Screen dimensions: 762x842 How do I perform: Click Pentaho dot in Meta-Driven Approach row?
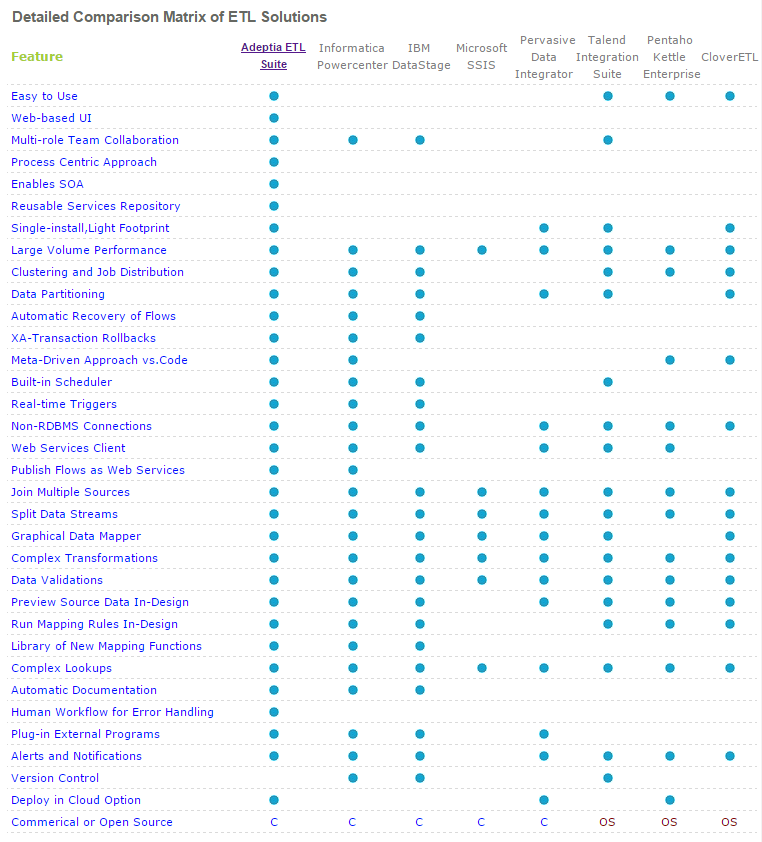click(x=670, y=360)
